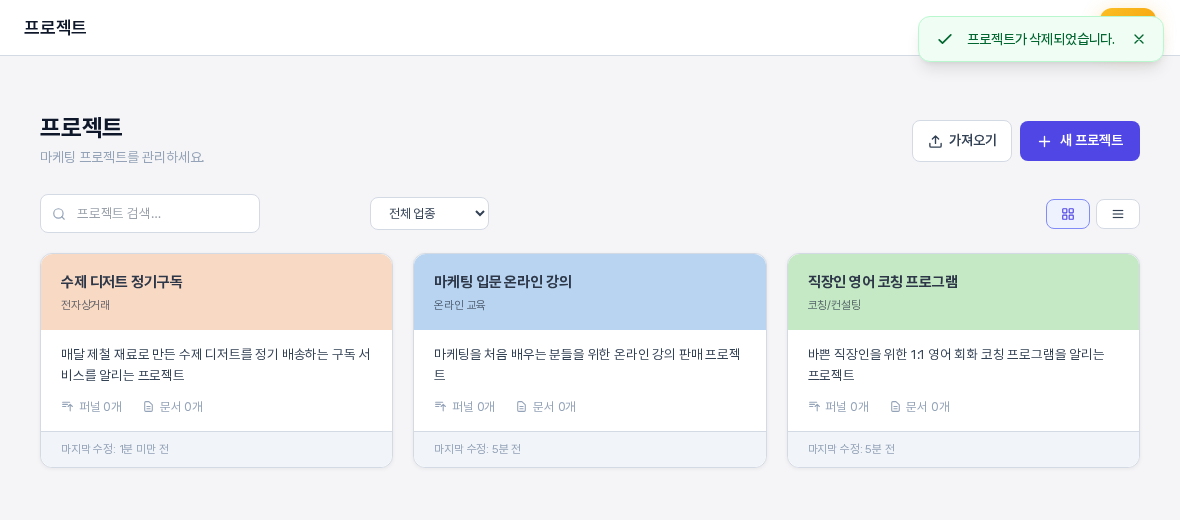Dismiss the project deleted notification
This screenshot has width=1180, height=520.
[1139, 39]
